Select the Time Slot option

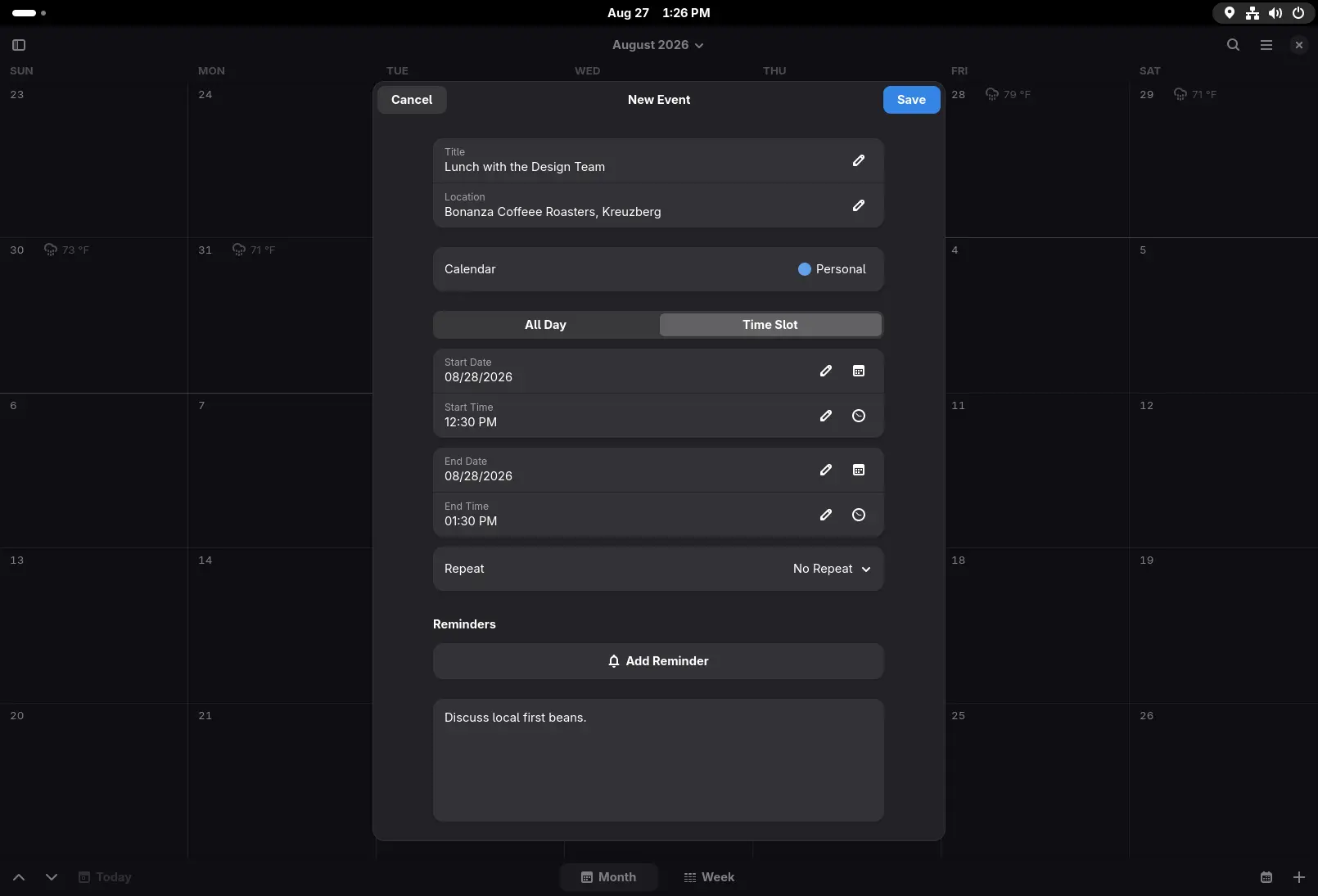click(x=770, y=325)
